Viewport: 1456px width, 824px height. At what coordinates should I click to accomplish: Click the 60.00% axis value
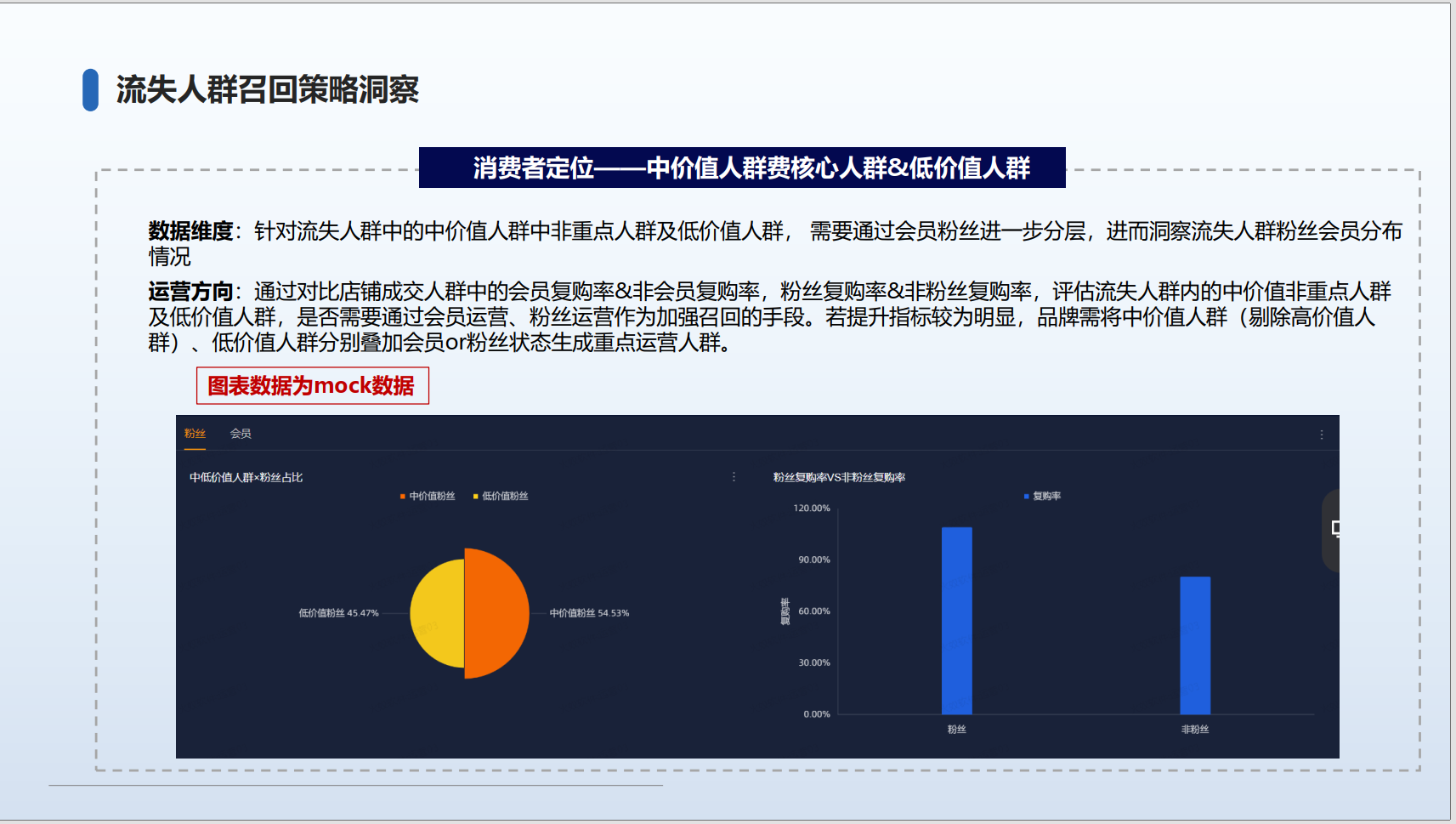pos(814,611)
